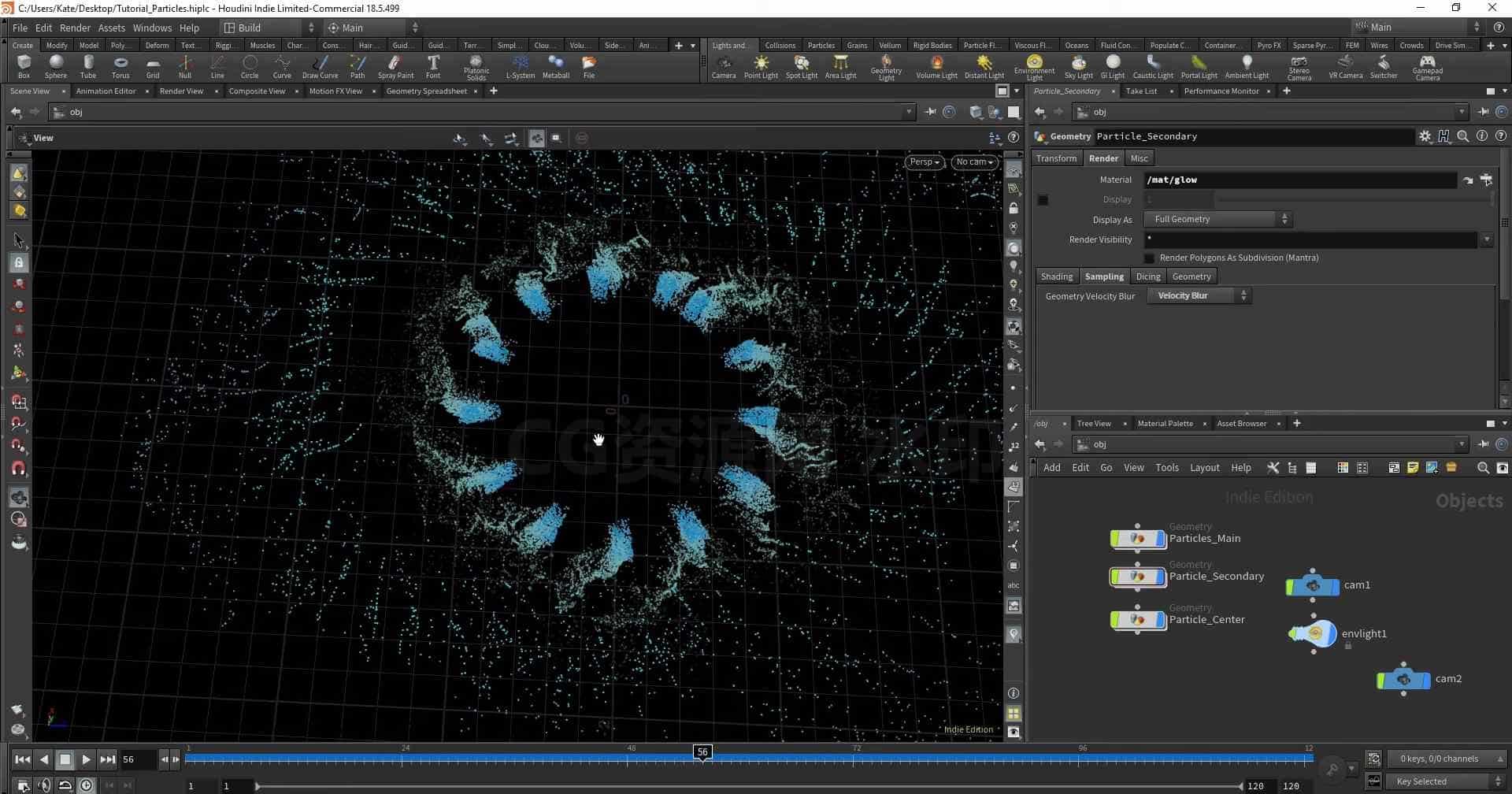Enable Render Polygons As Subdivision checkbox
The image size is (1512, 794).
point(1149,258)
